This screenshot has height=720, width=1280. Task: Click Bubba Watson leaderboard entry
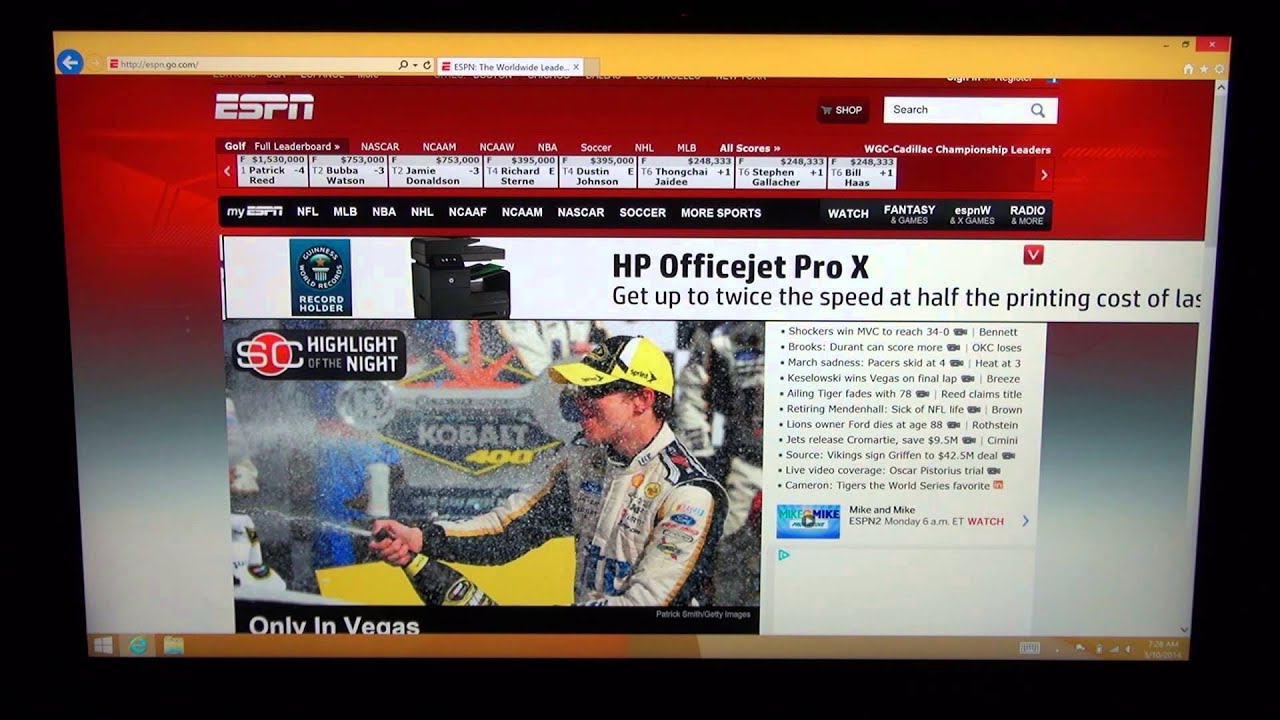point(348,171)
